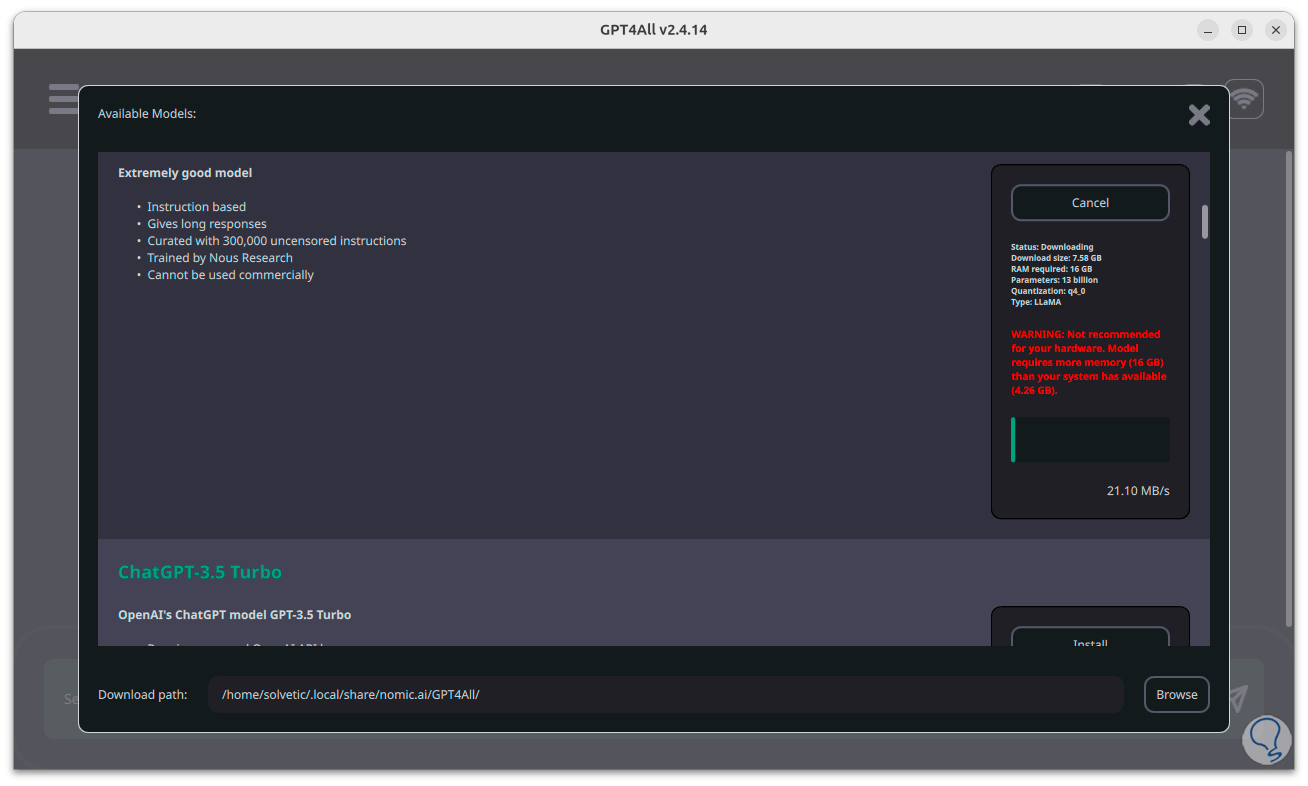Viewport: 1308px width, 786px height.
Task: Close the Available Models dialog
Action: [1199, 115]
